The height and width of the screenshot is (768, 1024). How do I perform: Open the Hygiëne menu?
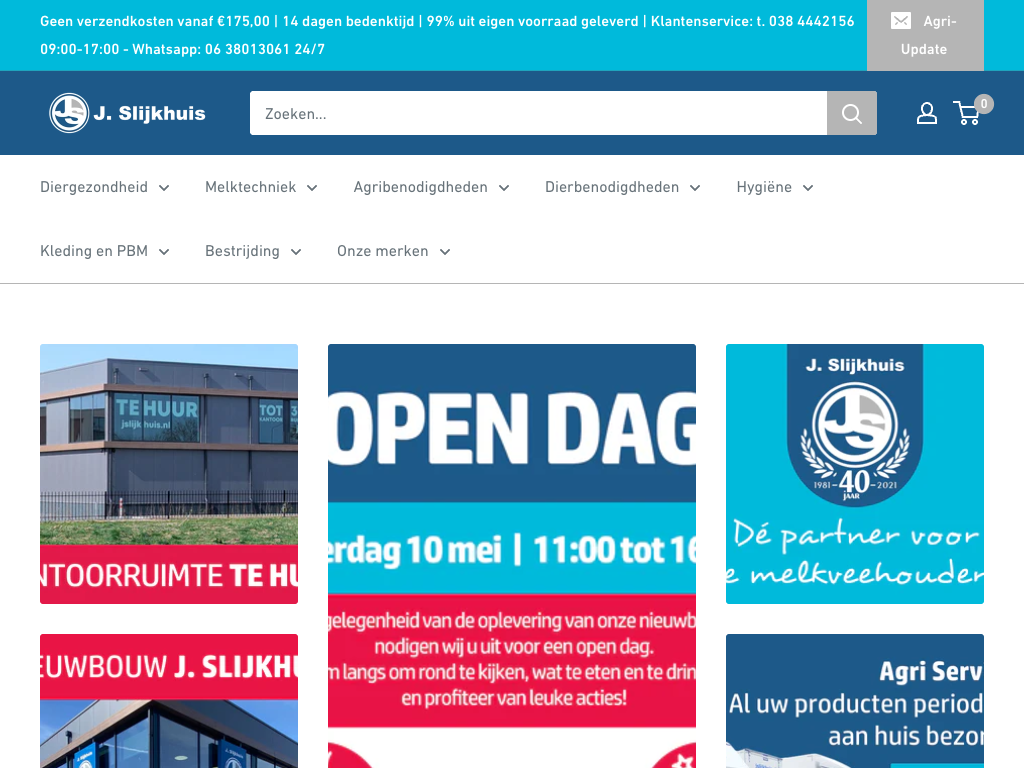(x=774, y=187)
